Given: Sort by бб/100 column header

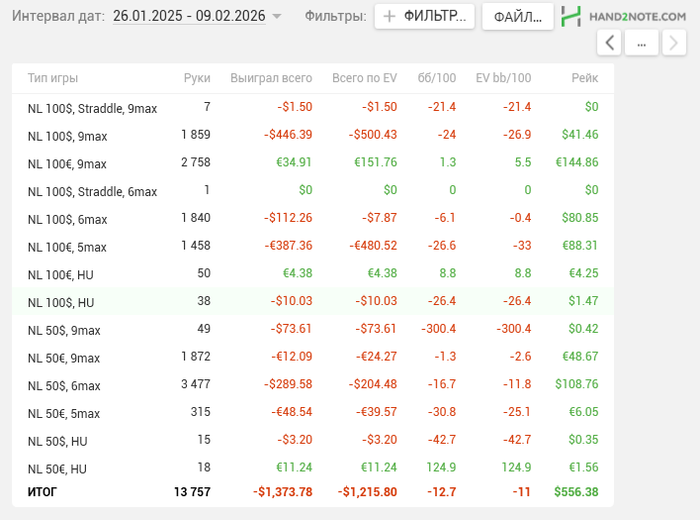Looking at the screenshot, I should [436, 78].
